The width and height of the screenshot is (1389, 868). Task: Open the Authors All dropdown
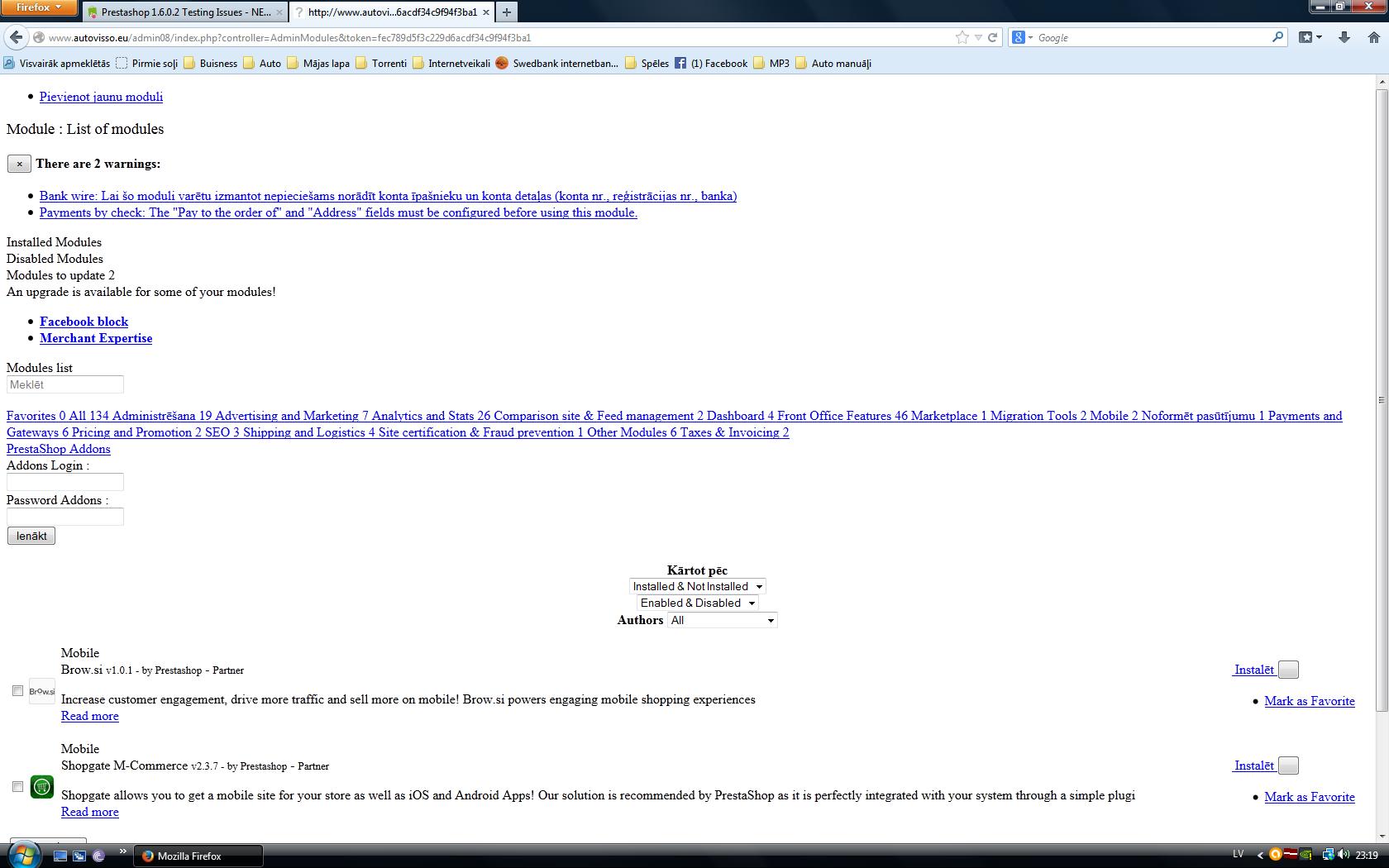point(722,620)
